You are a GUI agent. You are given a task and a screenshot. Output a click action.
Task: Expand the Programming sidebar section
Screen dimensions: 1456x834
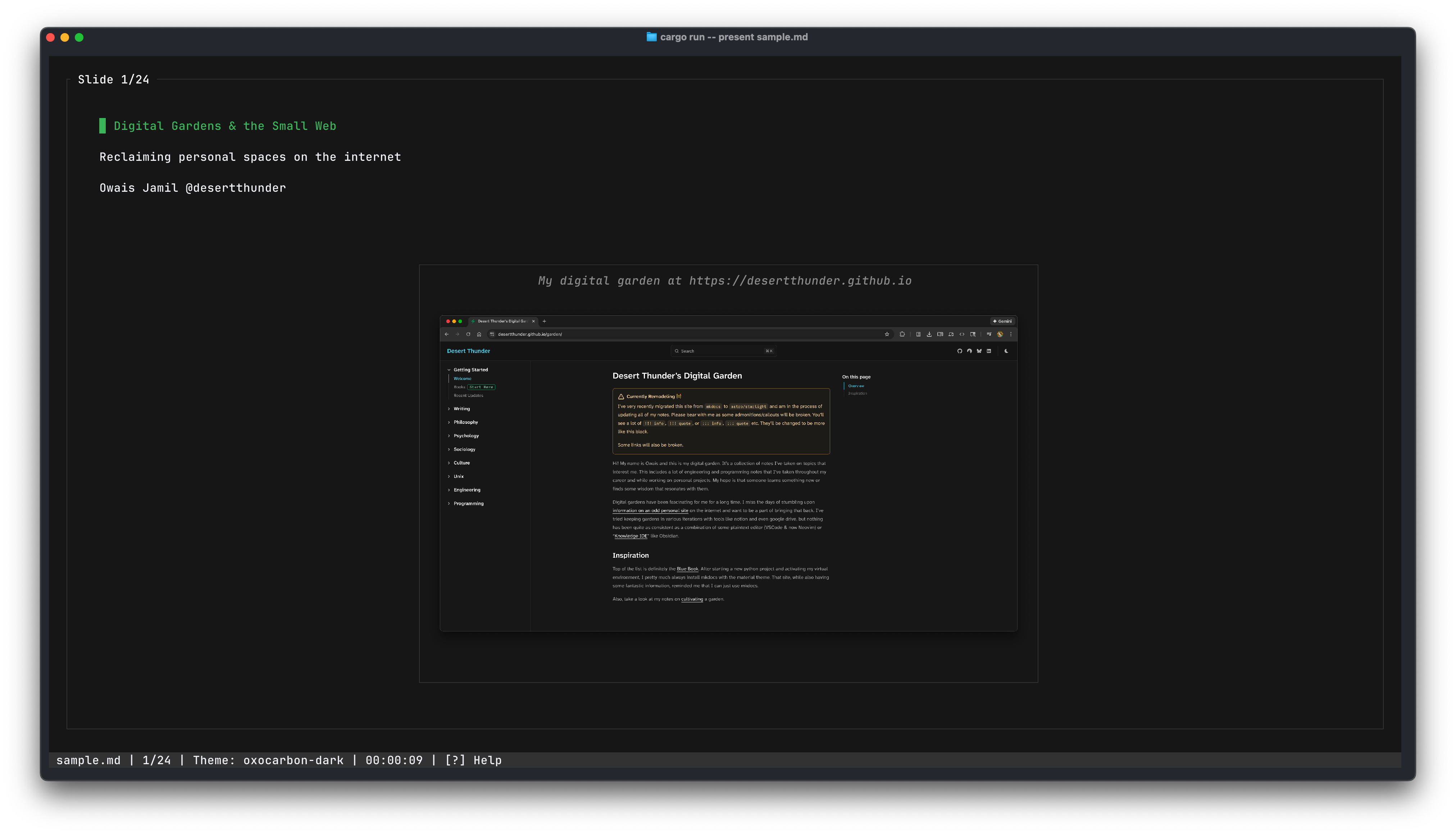468,503
